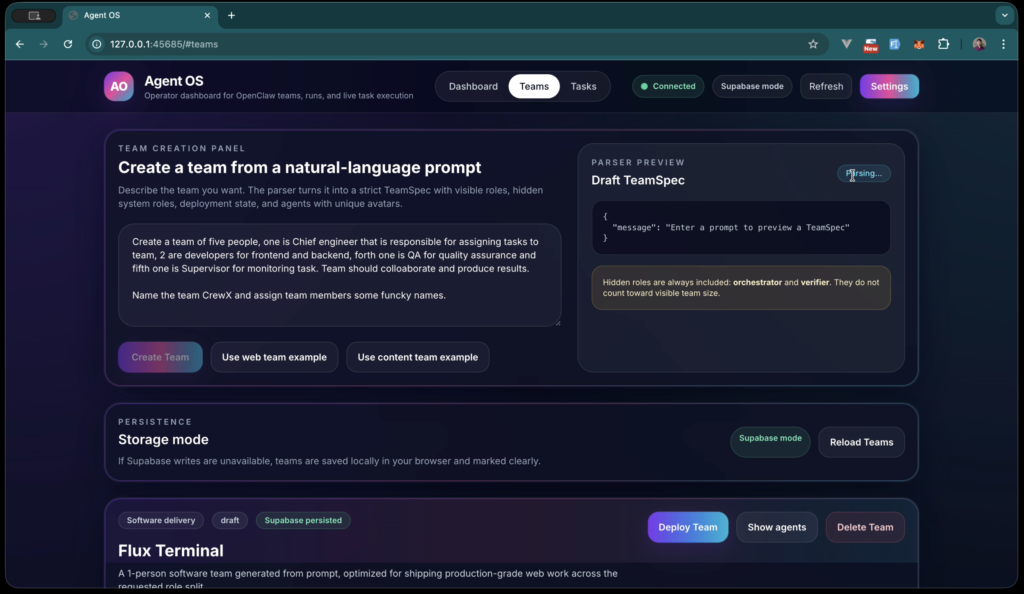Click the Parsing progress badge

click(862, 173)
